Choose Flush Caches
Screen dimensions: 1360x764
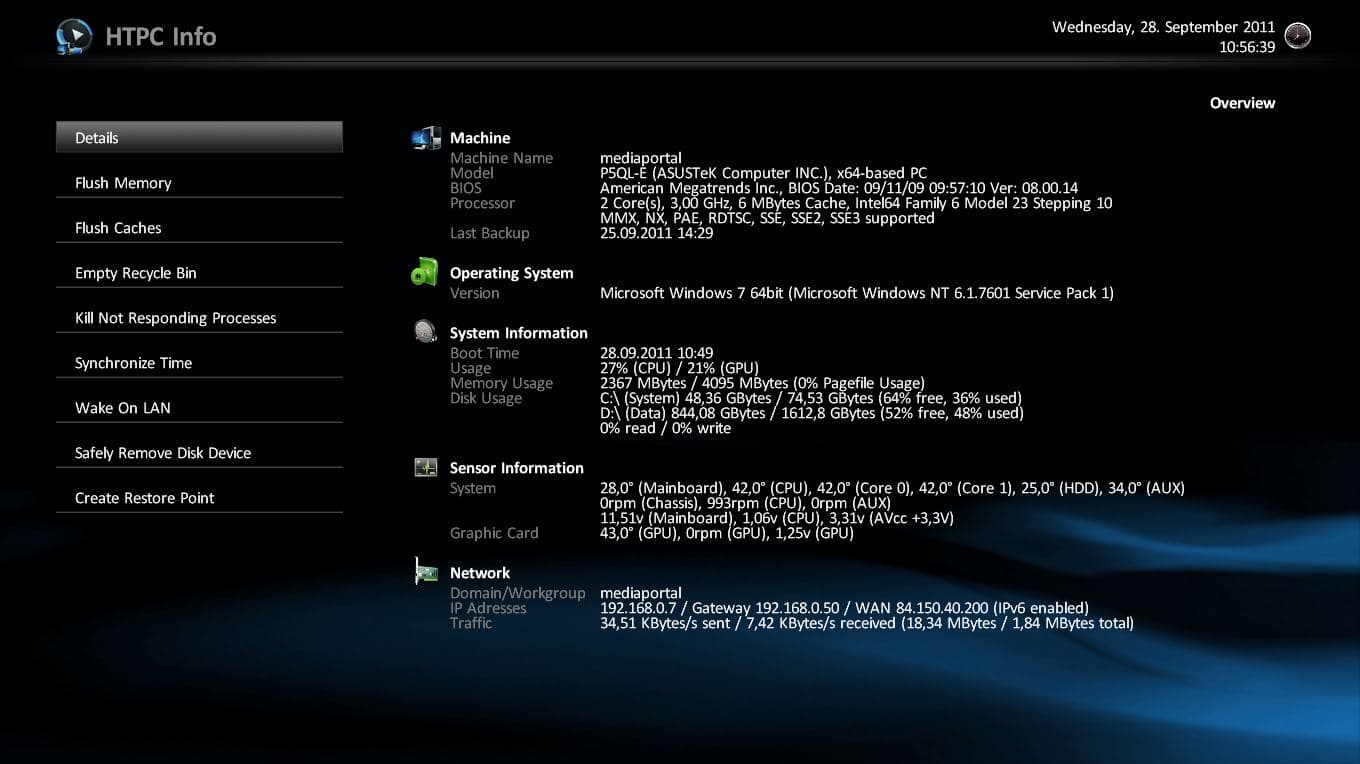point(199,228)
